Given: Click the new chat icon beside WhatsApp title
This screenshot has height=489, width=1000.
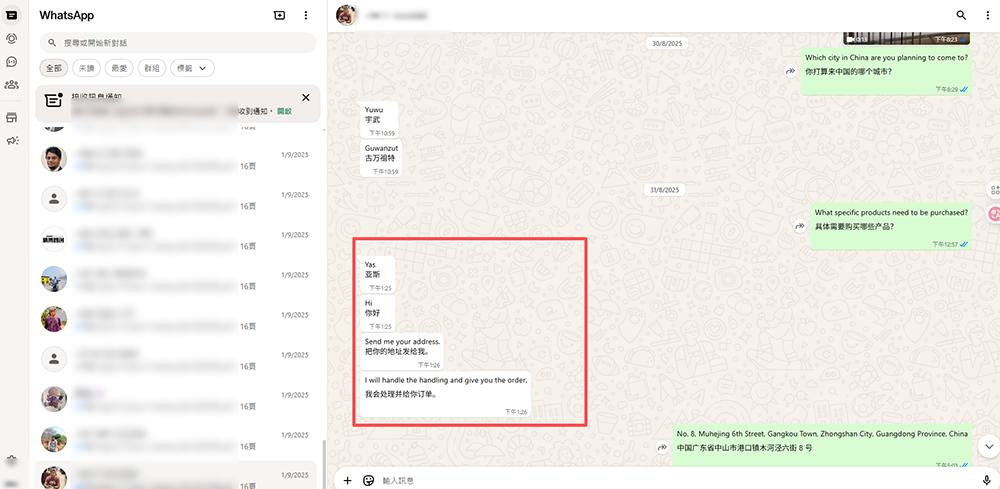Looking at the screenshot, I should 279,15.
